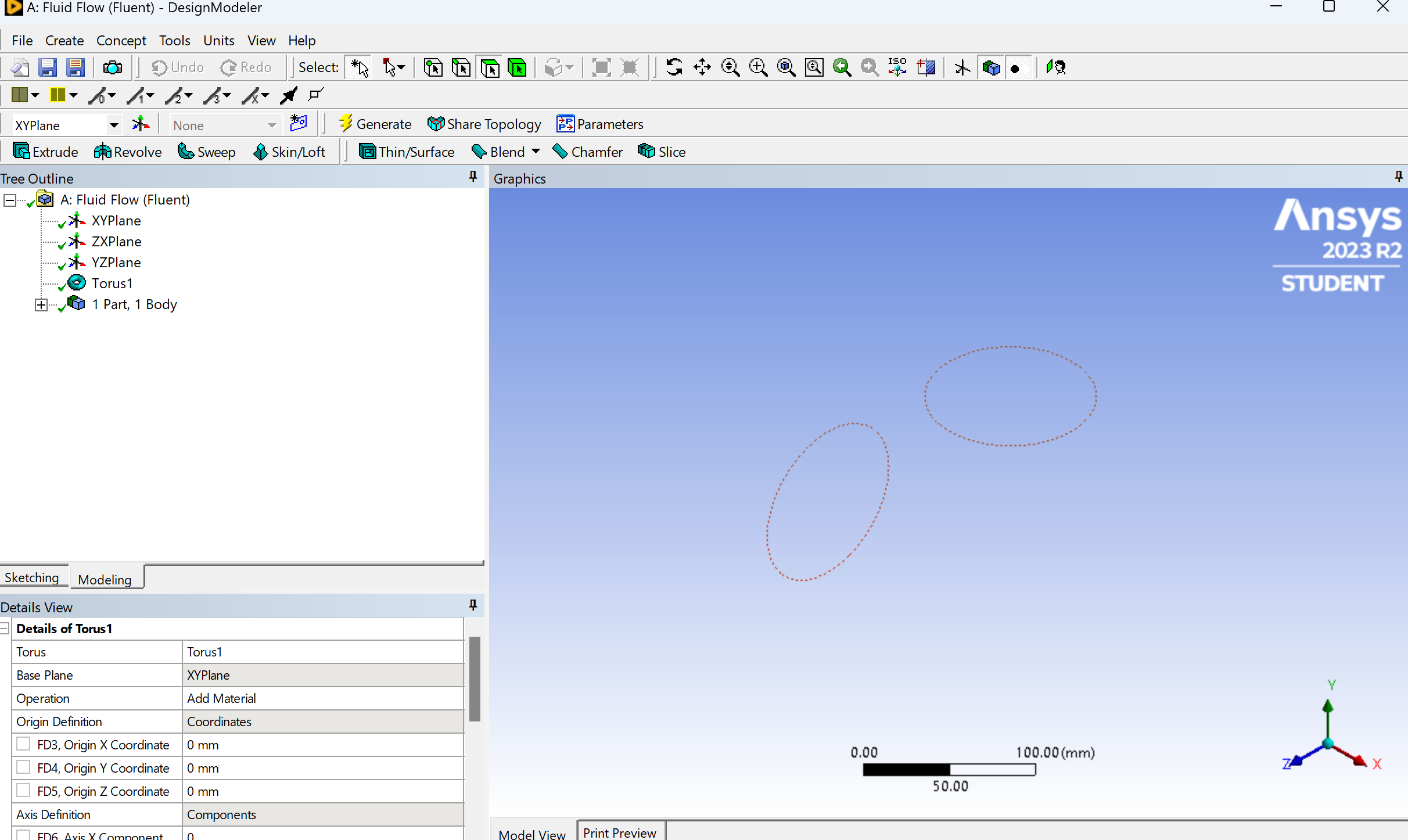The image size is (1408, 840).
Task: Click the Operation Add Material value field
Action: click(x=323, y=698)
